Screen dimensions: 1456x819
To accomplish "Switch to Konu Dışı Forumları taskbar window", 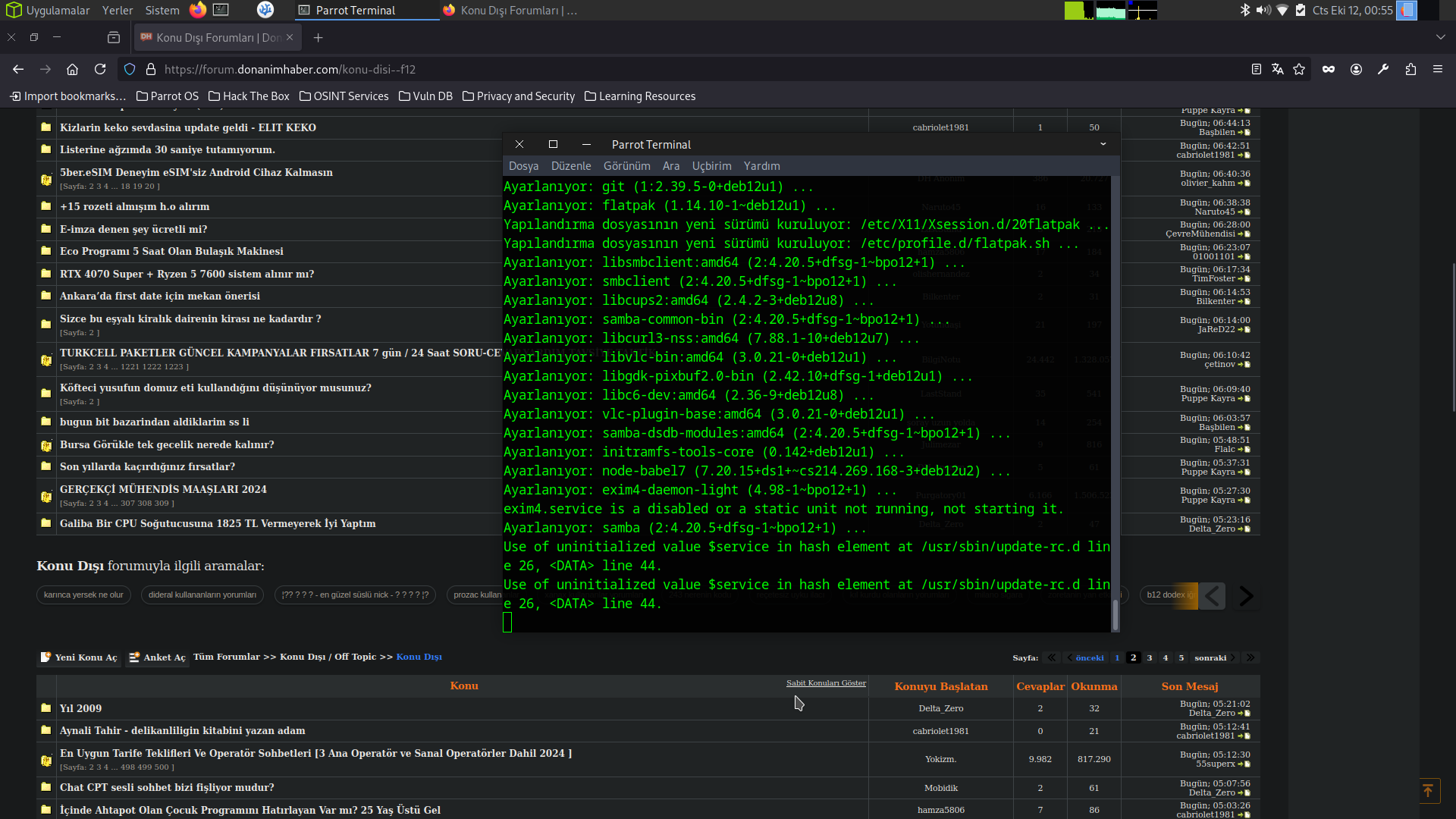I will (x=510, y=10).
